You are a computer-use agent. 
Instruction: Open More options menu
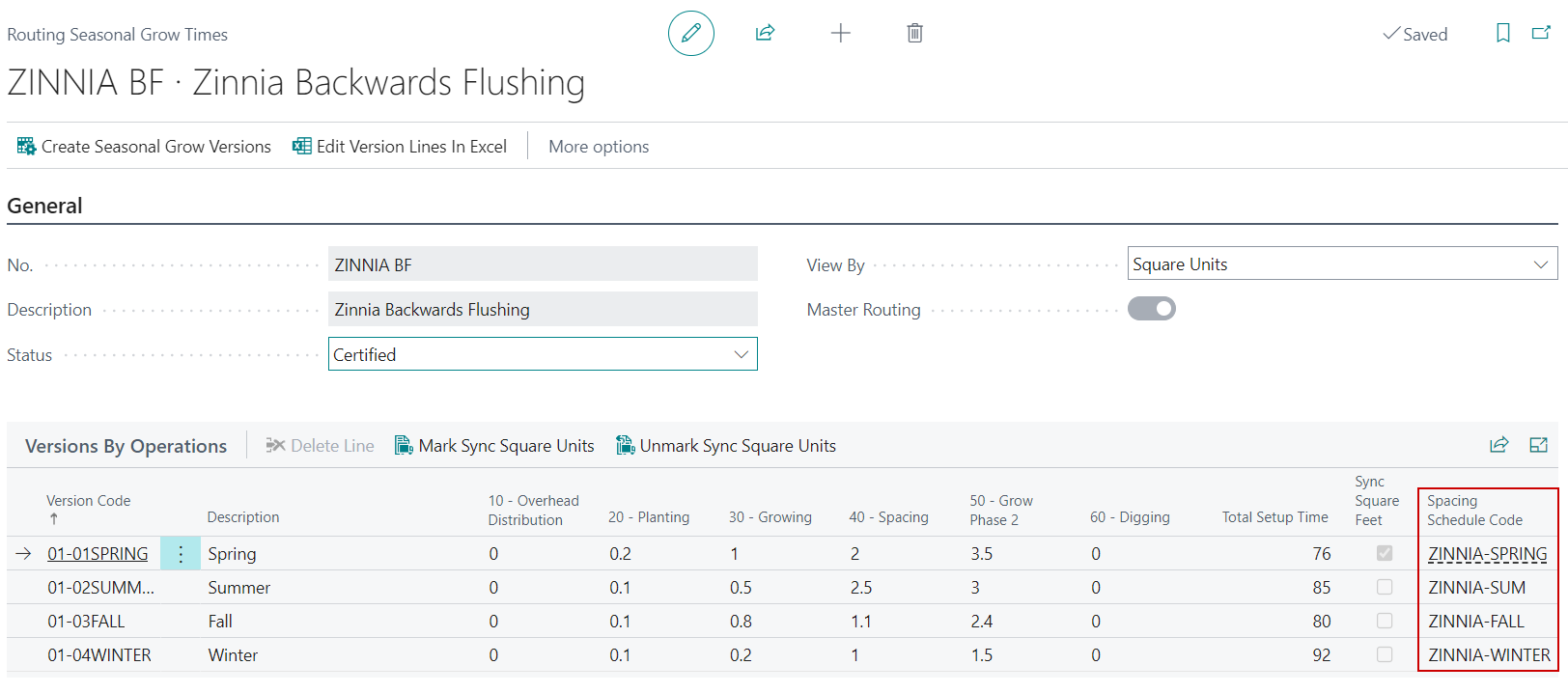point(599,147)
